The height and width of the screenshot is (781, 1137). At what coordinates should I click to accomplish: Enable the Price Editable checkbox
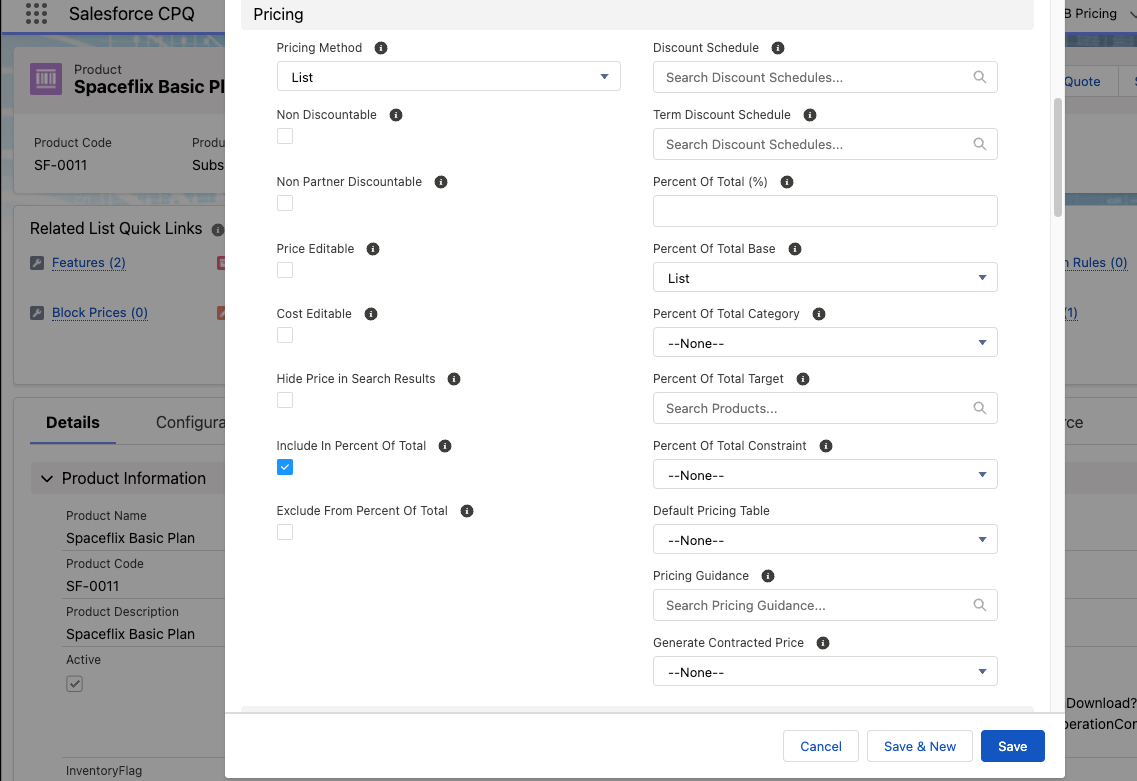tap(285, 270)
